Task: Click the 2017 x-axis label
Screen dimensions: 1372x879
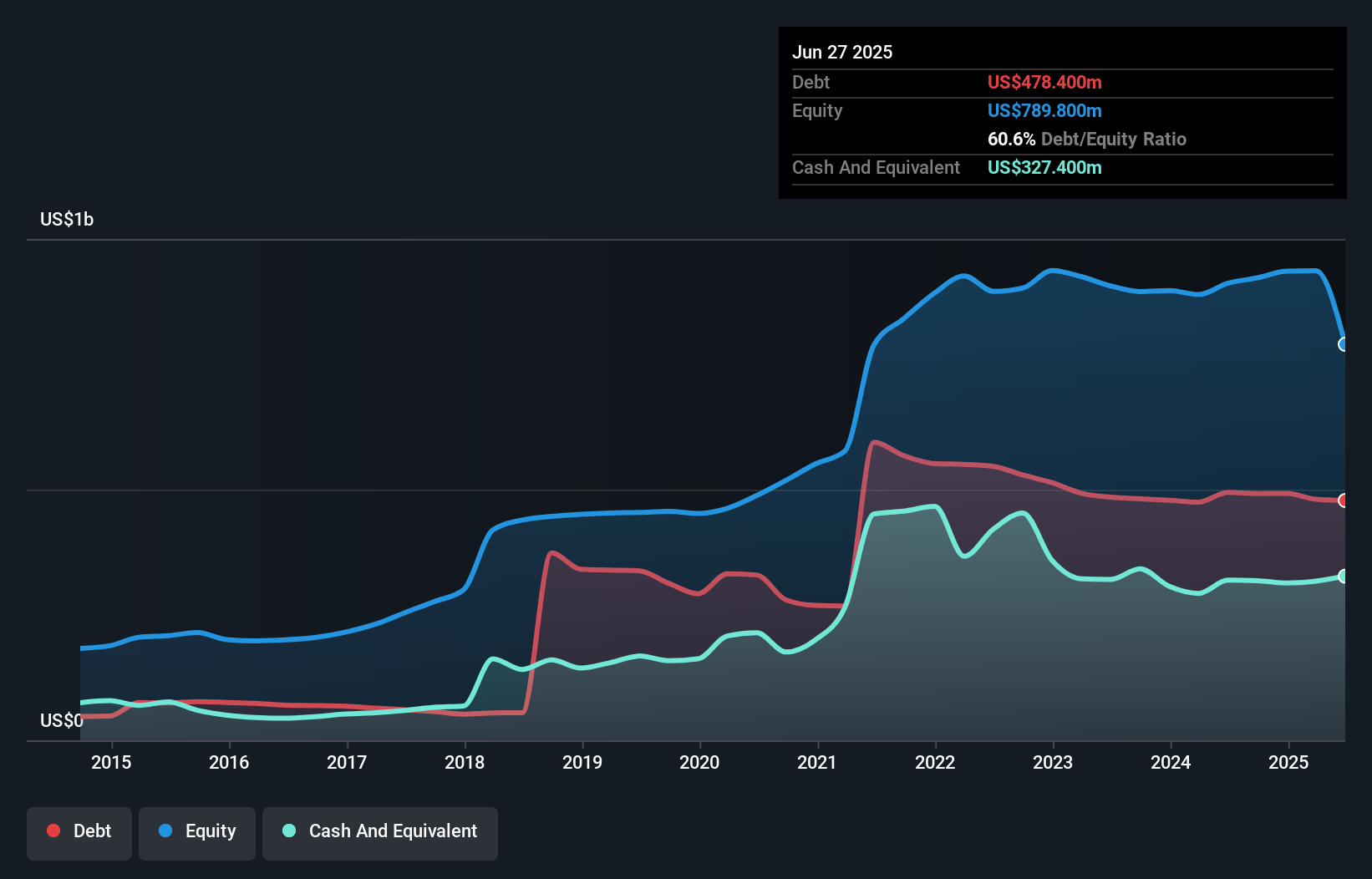Action: tap(347, 762)
